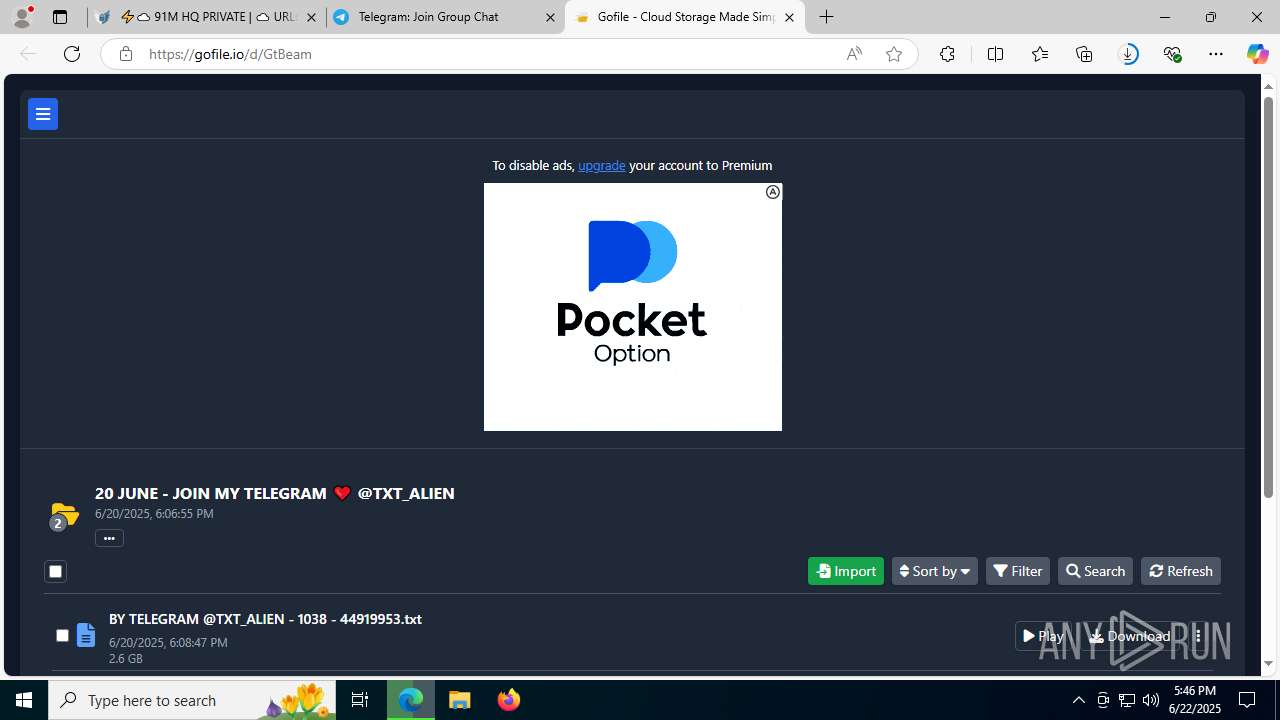Check the box for 44919953.txt file
This screenshot has height=720, width=1280.
click(62, 635)
